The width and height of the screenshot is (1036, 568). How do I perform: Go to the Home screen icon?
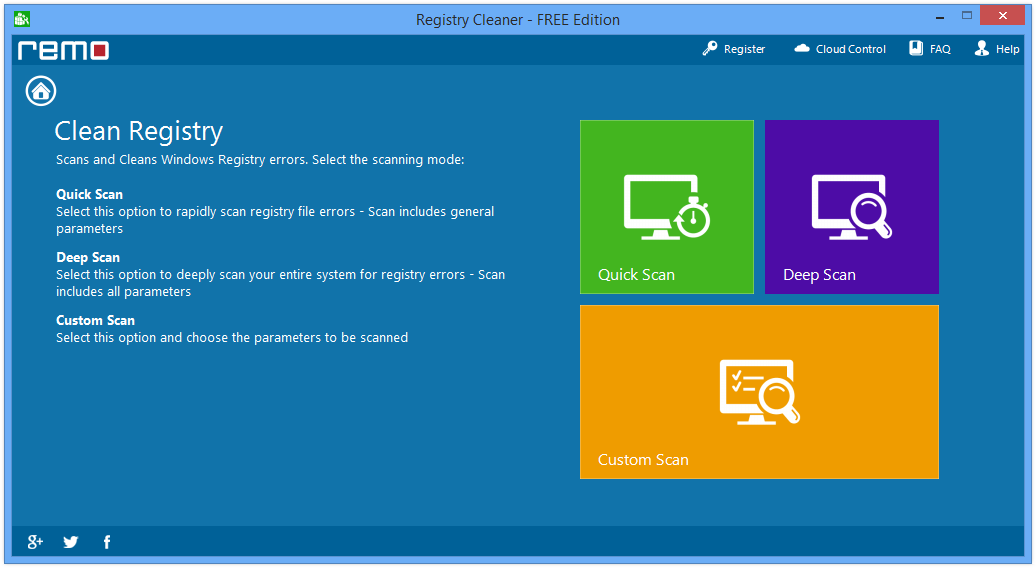point(41,91)
